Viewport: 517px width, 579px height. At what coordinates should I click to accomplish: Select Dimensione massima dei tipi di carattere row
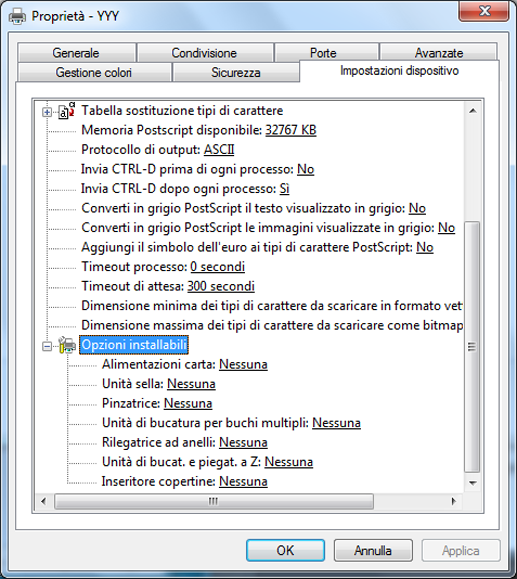point(272,325)
